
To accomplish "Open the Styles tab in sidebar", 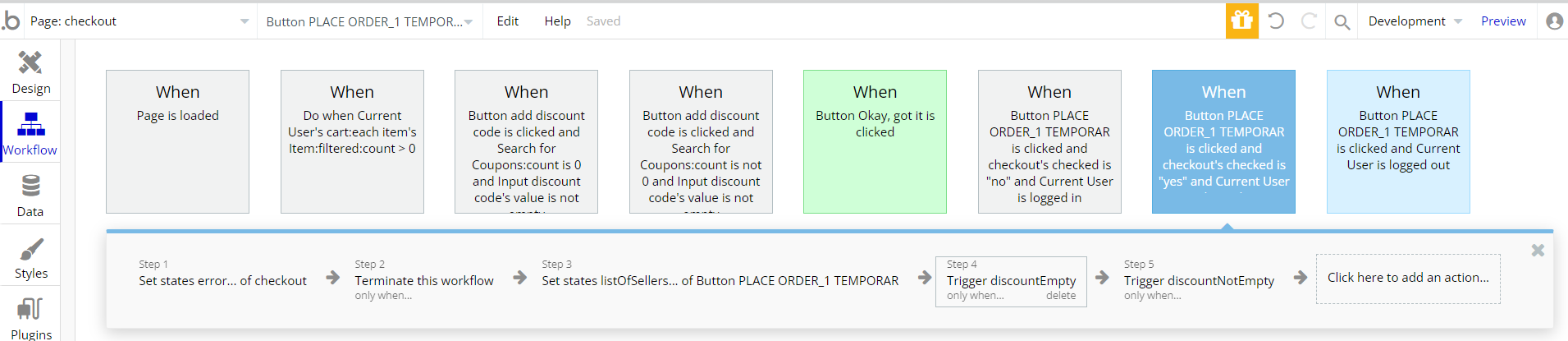I will click(30, 257).
